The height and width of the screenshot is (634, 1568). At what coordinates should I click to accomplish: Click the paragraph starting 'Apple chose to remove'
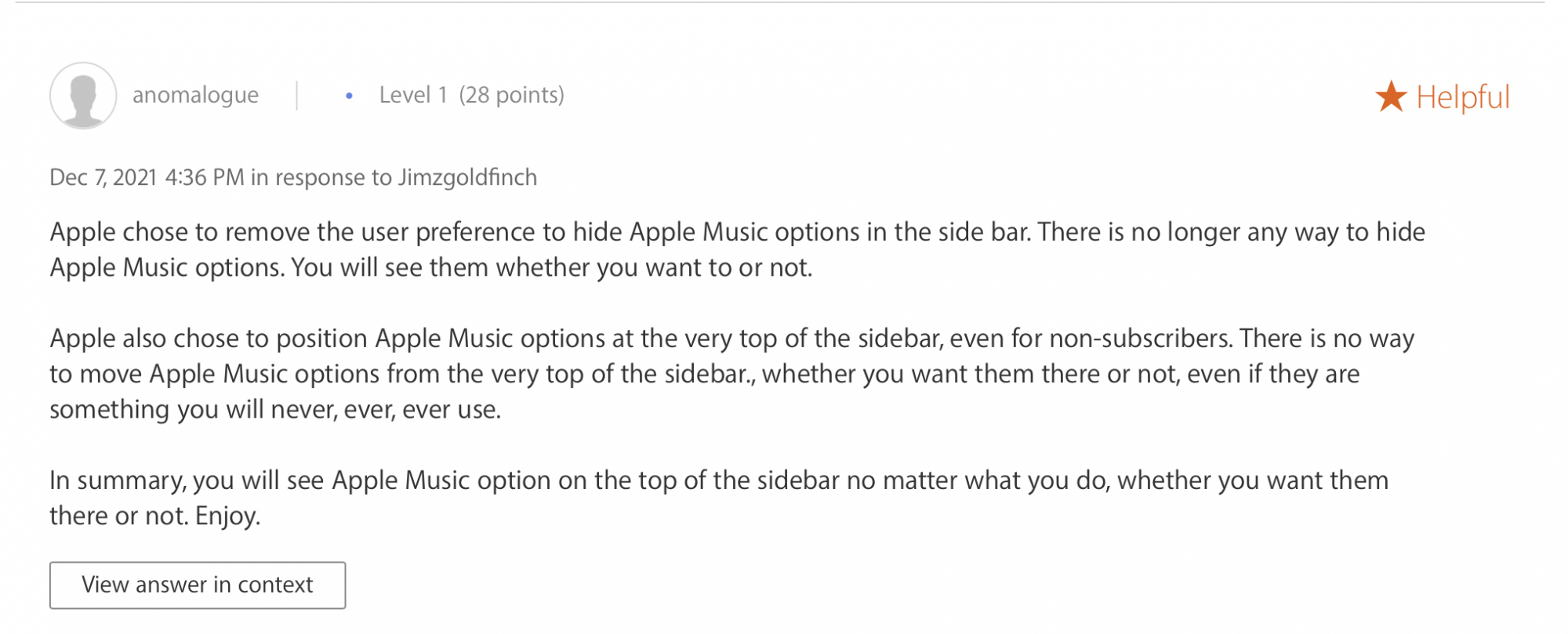coord(737,249)
